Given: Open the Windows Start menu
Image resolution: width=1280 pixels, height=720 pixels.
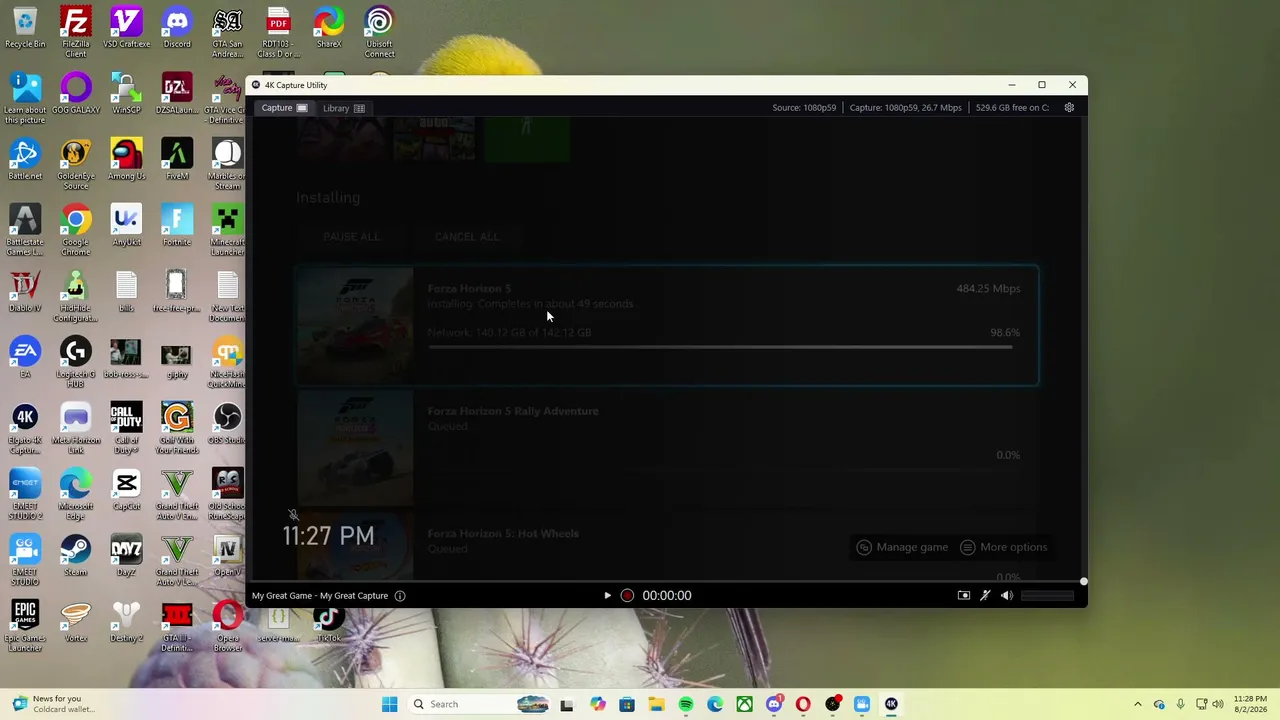Looking at the screenshot, I should click(390, 704).
